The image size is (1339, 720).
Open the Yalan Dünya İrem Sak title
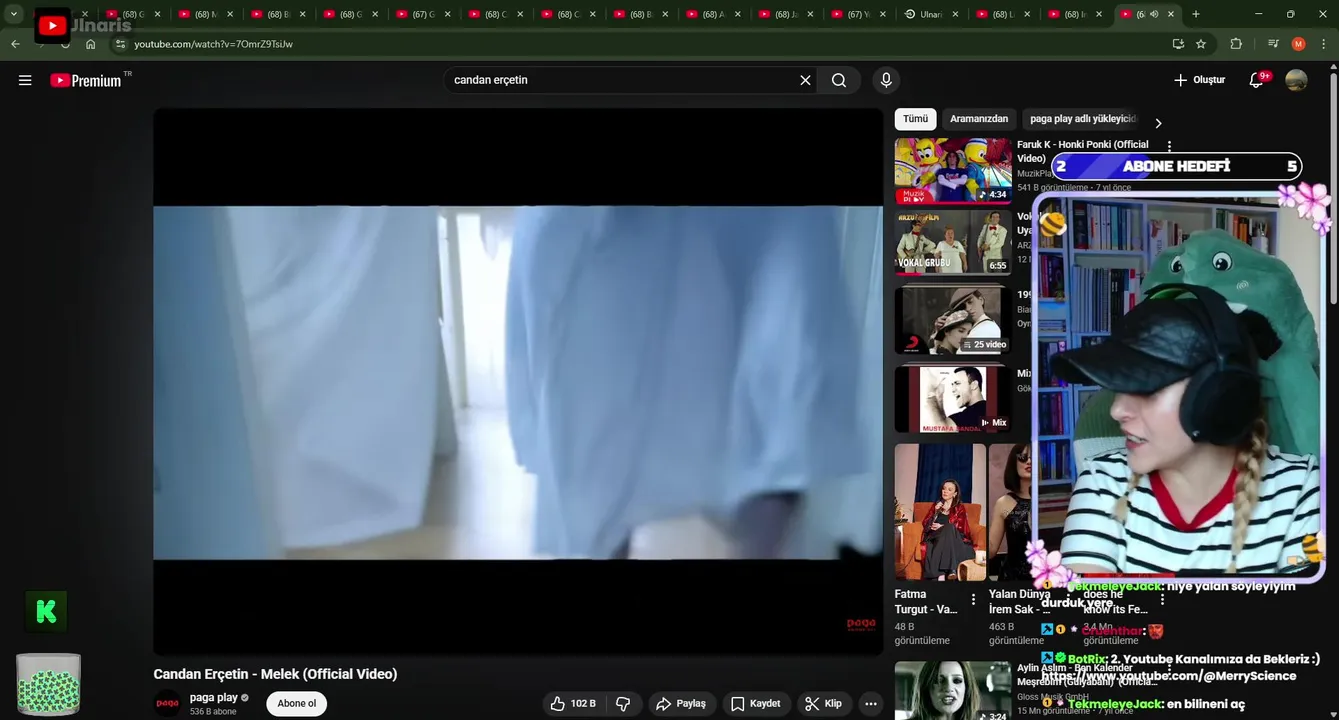coord(1020,601)
